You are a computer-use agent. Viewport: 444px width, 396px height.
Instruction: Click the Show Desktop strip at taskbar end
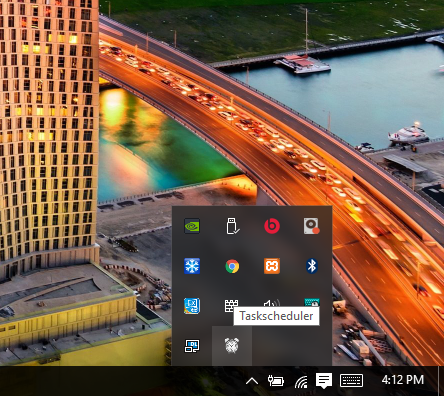[441, 381]
